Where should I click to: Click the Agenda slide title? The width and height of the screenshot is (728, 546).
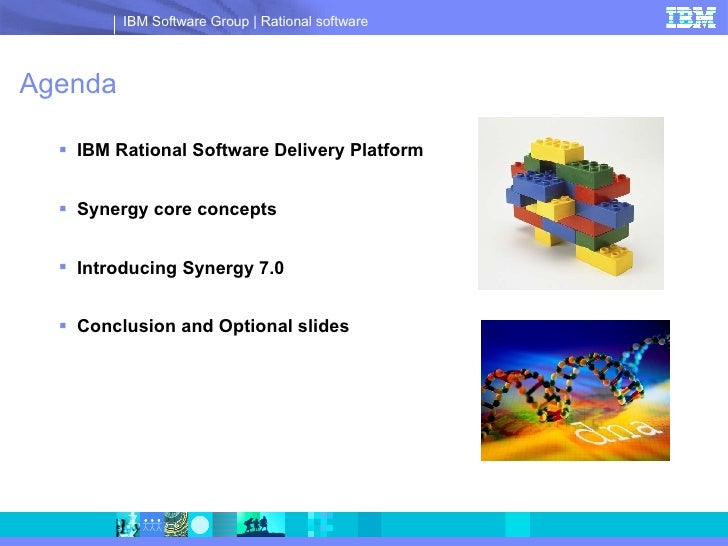click(x=68, y=84)
